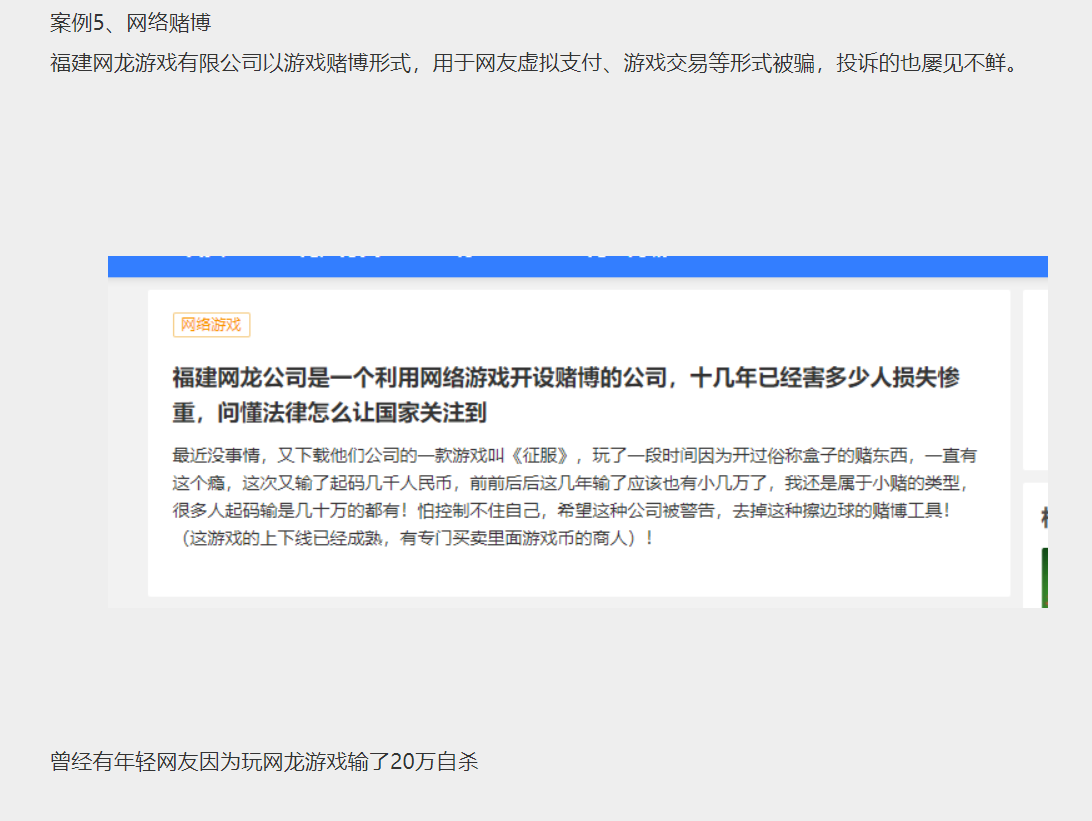Open the complaint title 福建网龙公司是一个利用网络游戏开设赌博的公司
This screenshot has width=1092, height=821.
(x=566, y=395)
